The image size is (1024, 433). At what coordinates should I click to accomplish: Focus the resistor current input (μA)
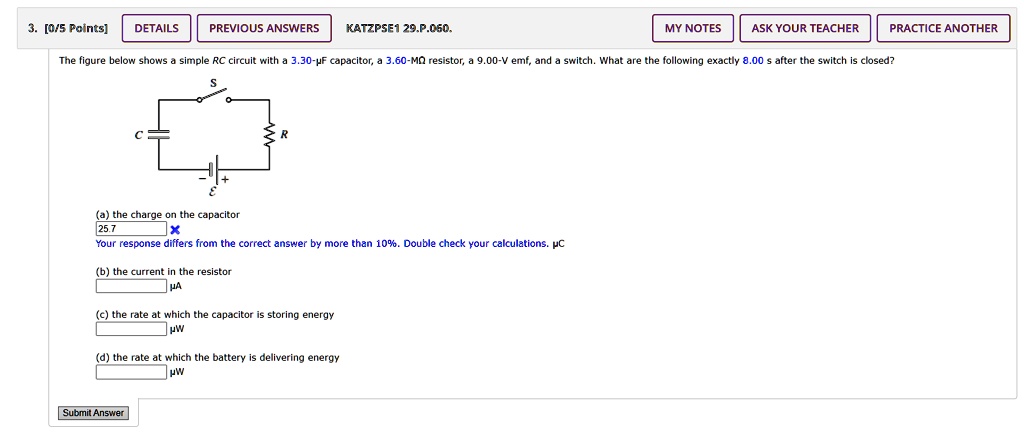tap(131, 286)
